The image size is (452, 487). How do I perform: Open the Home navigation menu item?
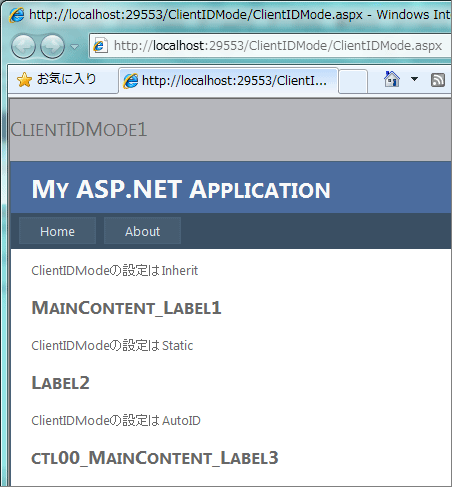tap(57, 231)
